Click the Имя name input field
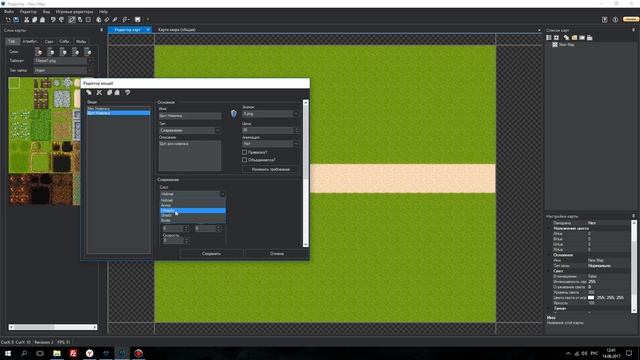 190,116
